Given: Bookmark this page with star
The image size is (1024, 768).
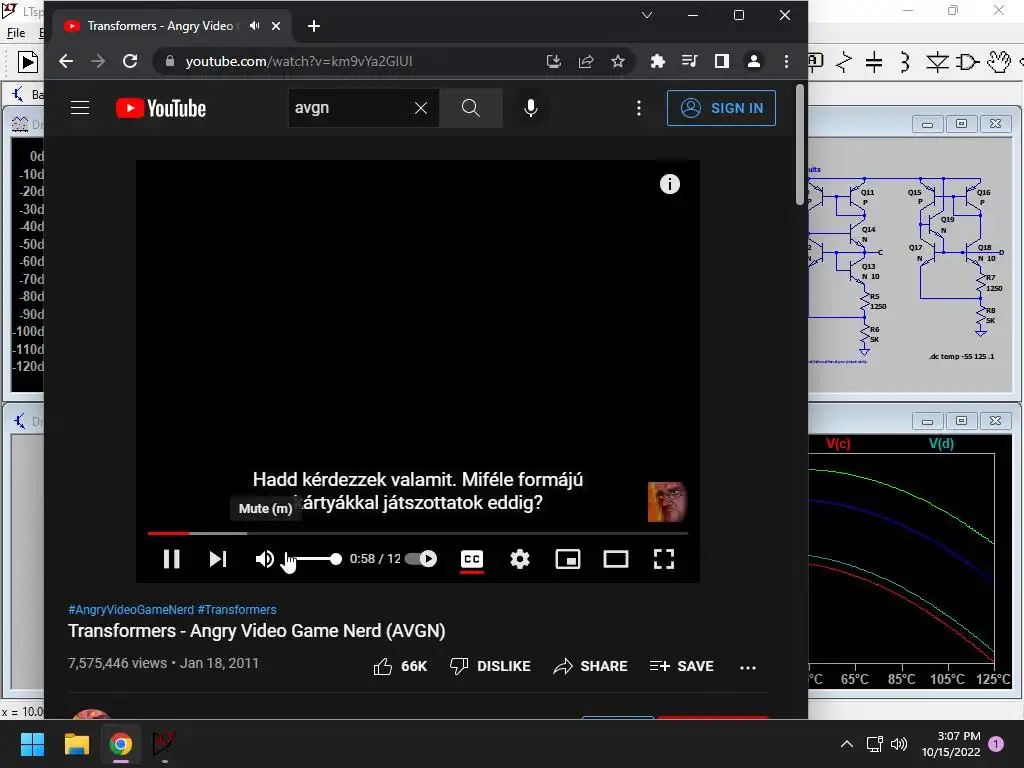Looking at the screenshot, I should pyautogui.click(x=618, y=61).
